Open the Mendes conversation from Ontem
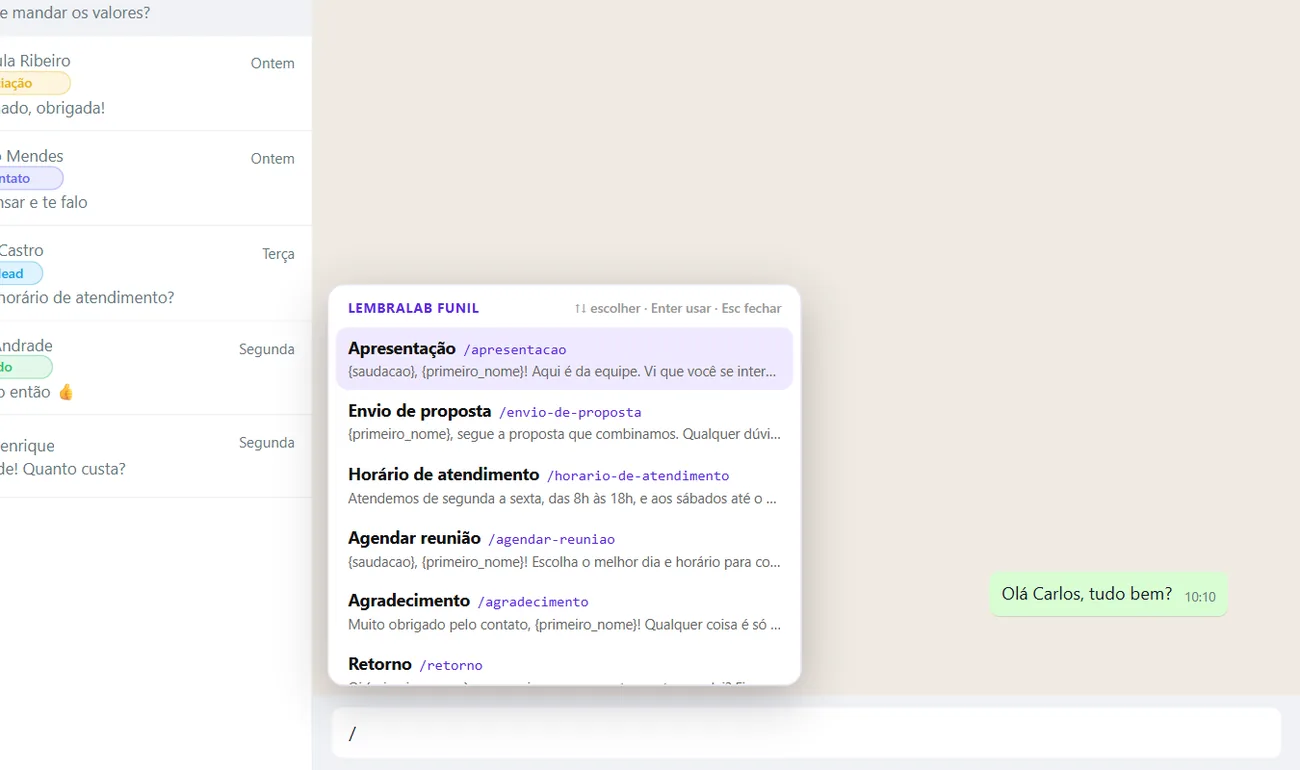 click(x=155, y=179)
